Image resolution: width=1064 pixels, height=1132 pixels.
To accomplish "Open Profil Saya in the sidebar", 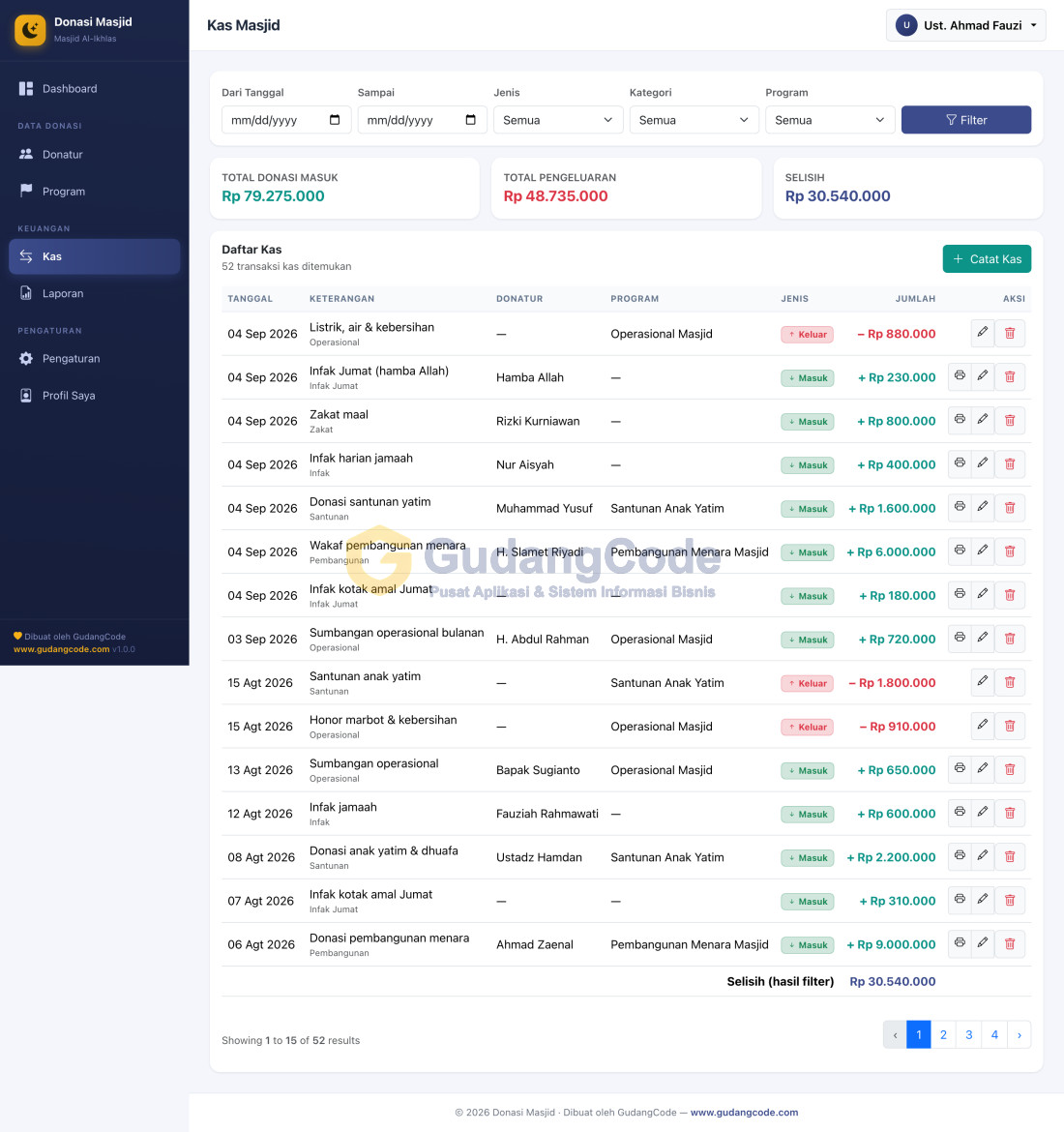I will click(x=95, y=396).
